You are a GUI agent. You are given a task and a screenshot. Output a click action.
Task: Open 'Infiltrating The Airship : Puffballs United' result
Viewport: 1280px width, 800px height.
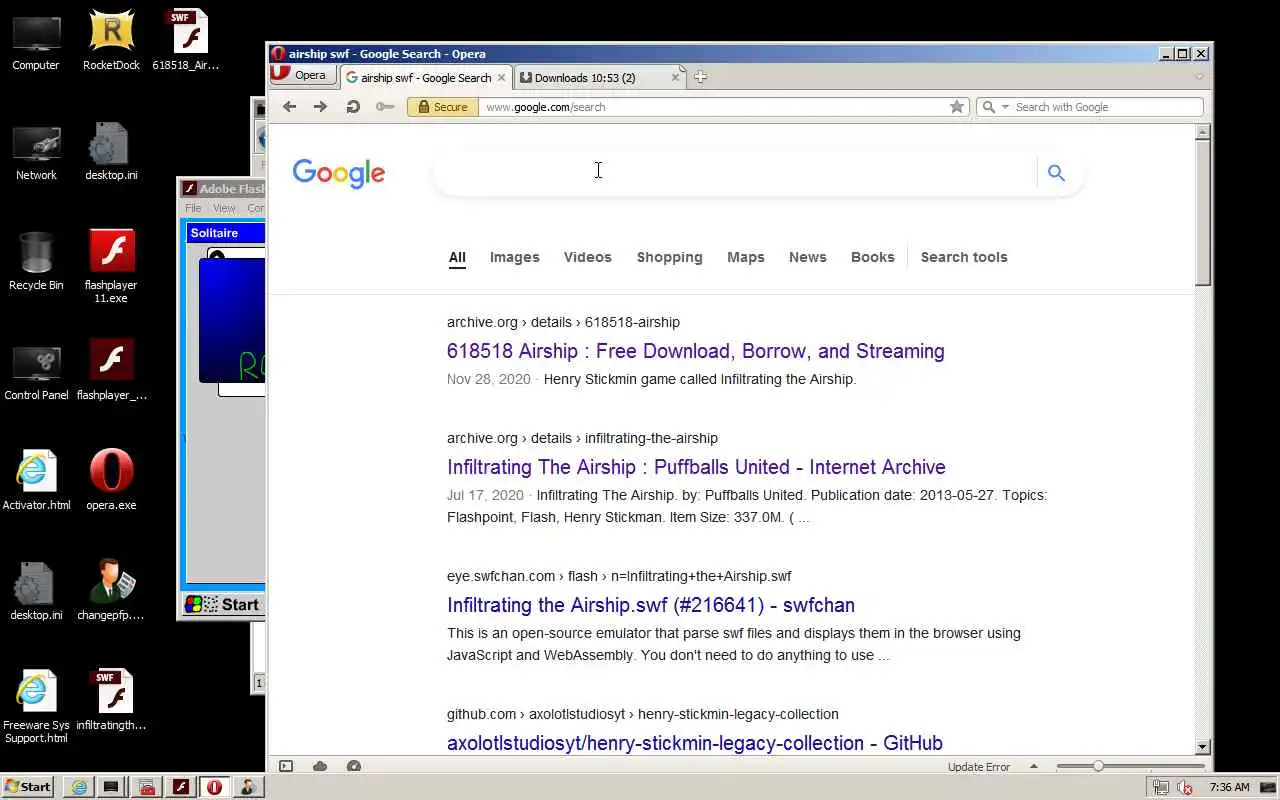pos(696,467)
